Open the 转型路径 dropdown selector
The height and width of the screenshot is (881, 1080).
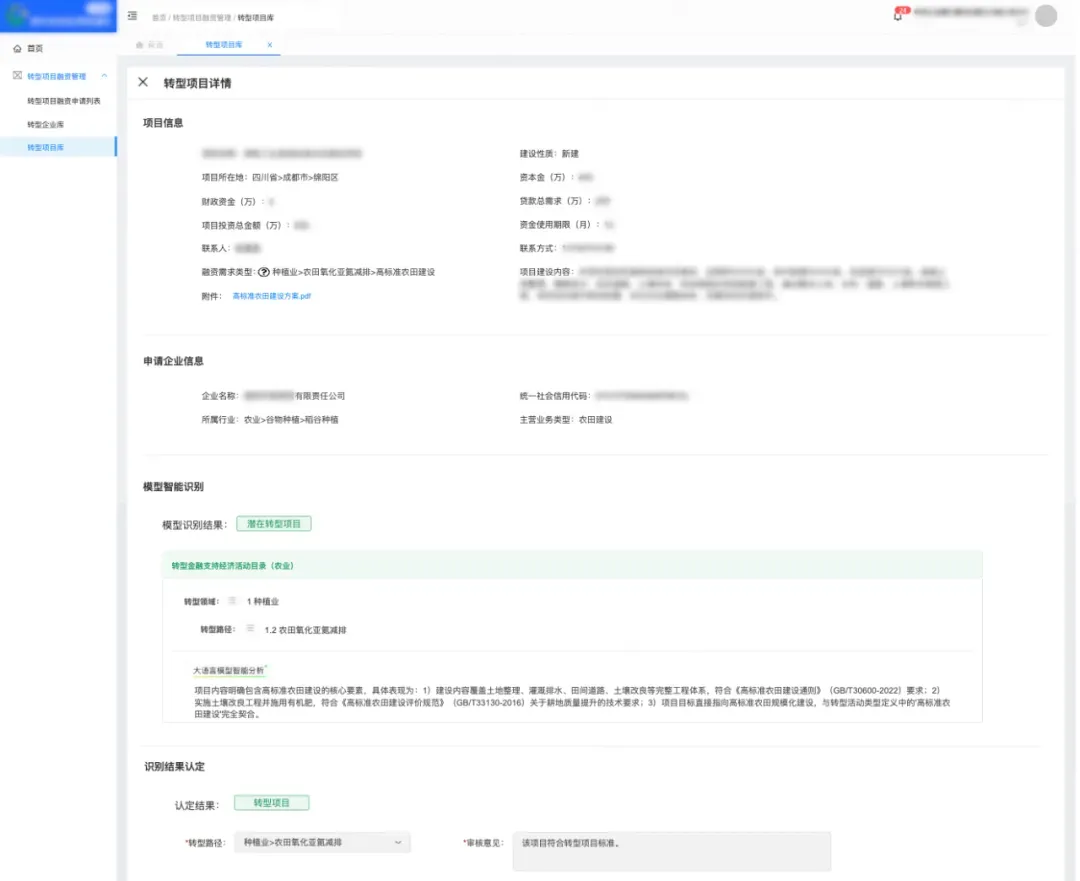(322, 843)
